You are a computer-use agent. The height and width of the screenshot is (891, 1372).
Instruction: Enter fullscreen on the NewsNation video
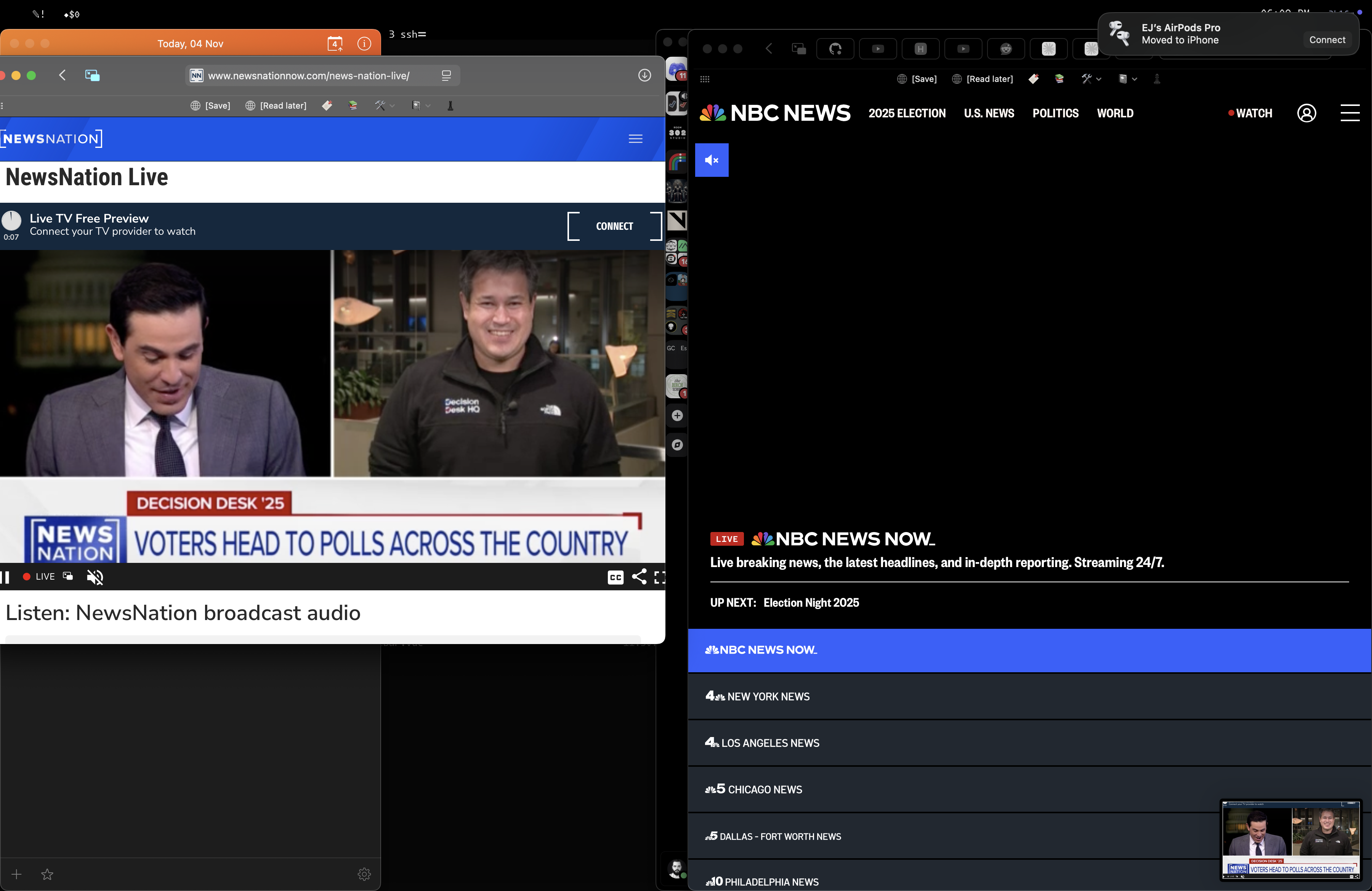point(660,578)
